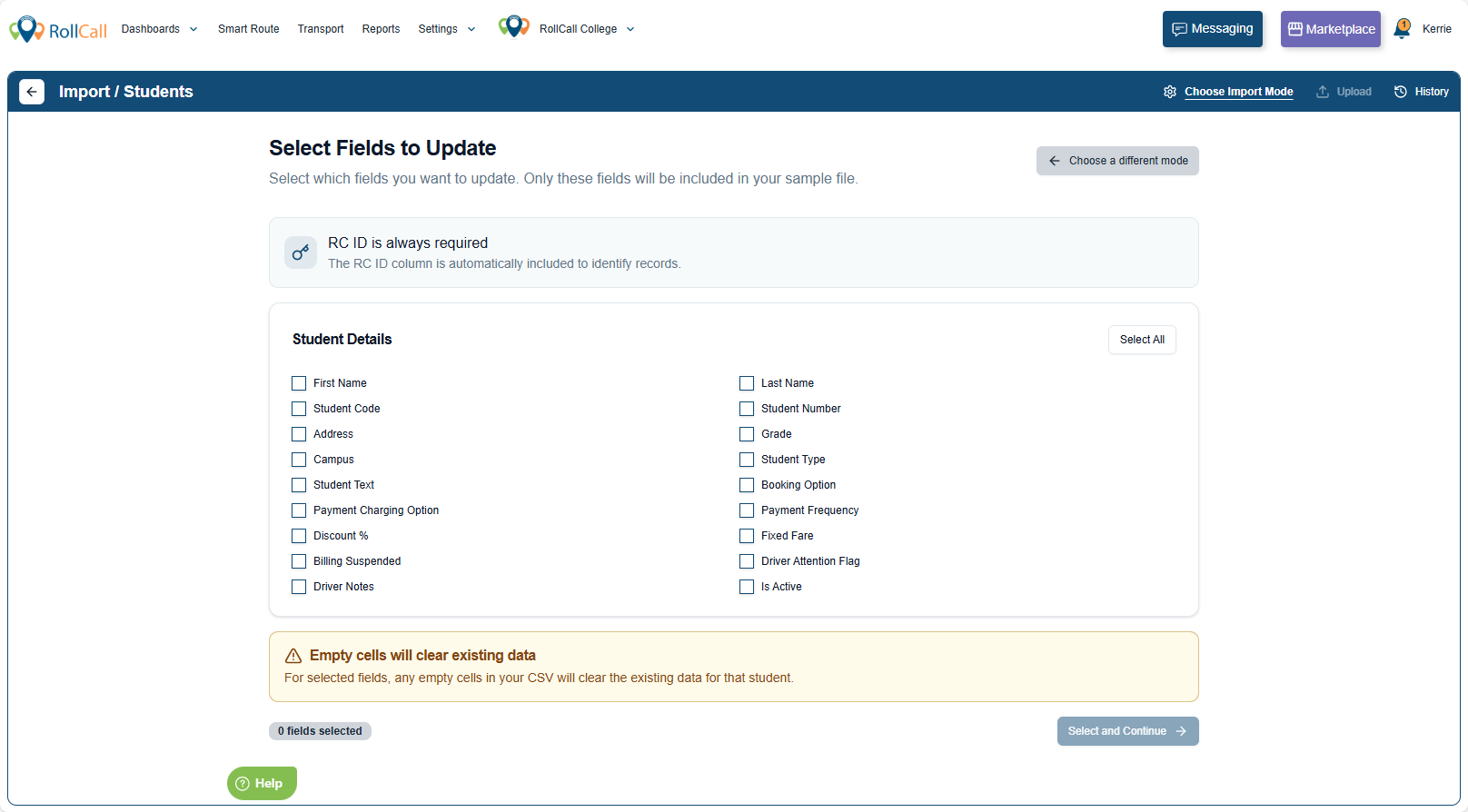Viewport: 1468px width, 812px height.
Task: Click the Help question mark icon
Action: [x=243, y=784]
